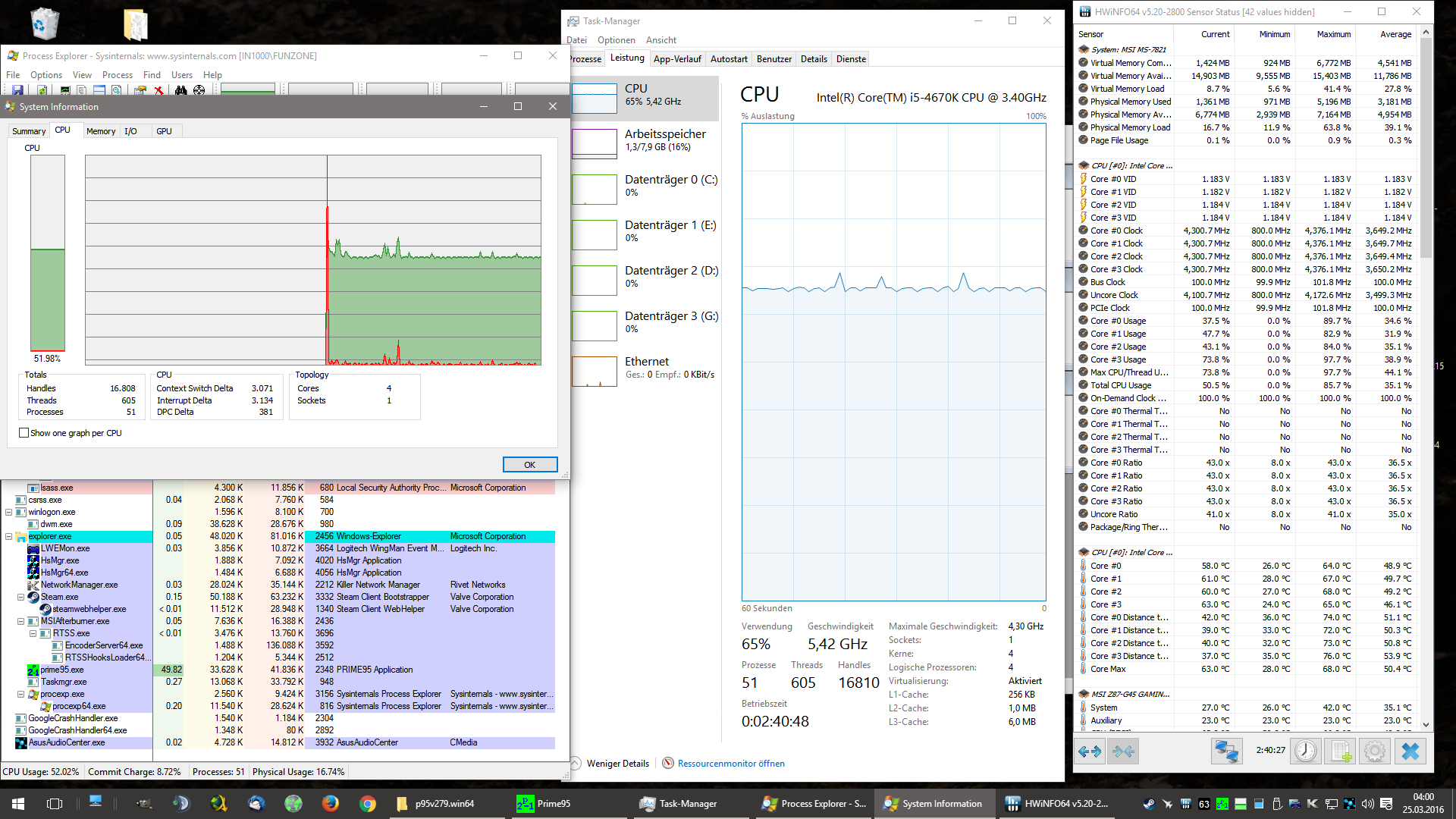Switch to the Memory tab
The height and width of the screenshot is (819, 1456).
click(100, 131)
